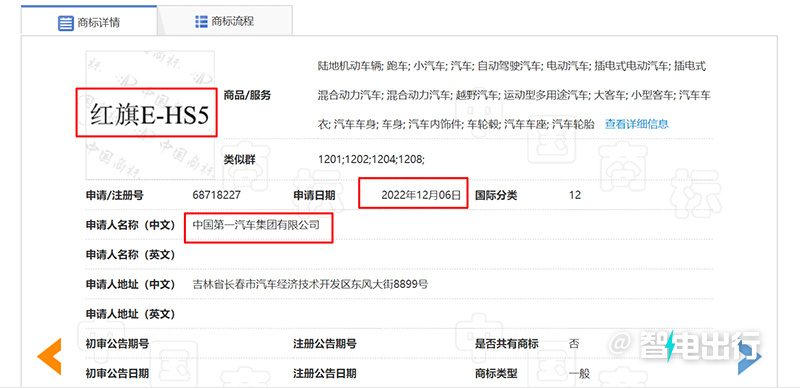Click the 红旗E-HS5 trademark image
Image resolution: width=800 pixels, height=389 pixels.
tap(150, 115)
